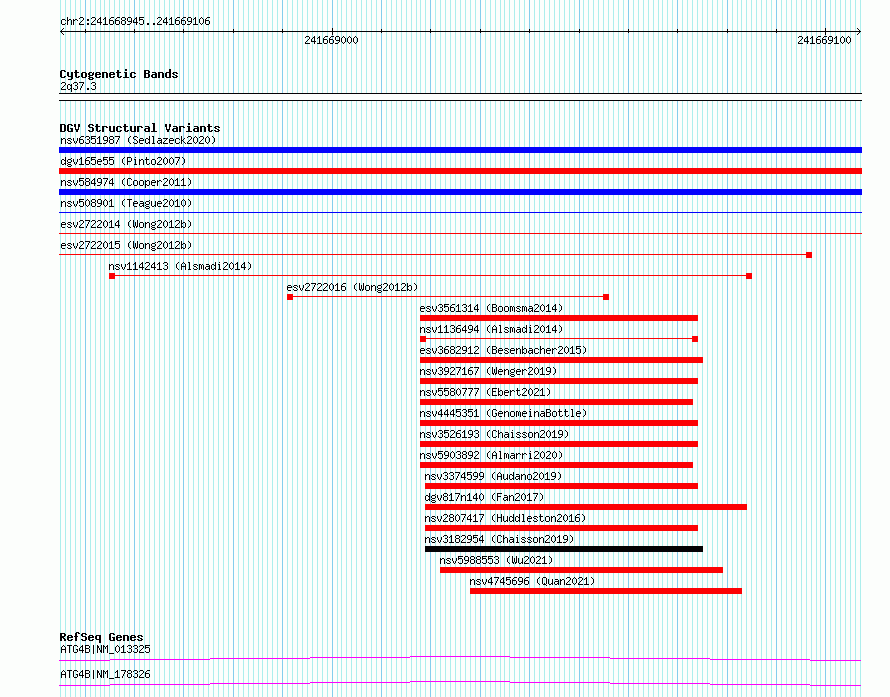The height and width of the screenshot is (697, 890).
Task: Select the nsv5580777 red variant bar
Action: (x=556, y=402)
